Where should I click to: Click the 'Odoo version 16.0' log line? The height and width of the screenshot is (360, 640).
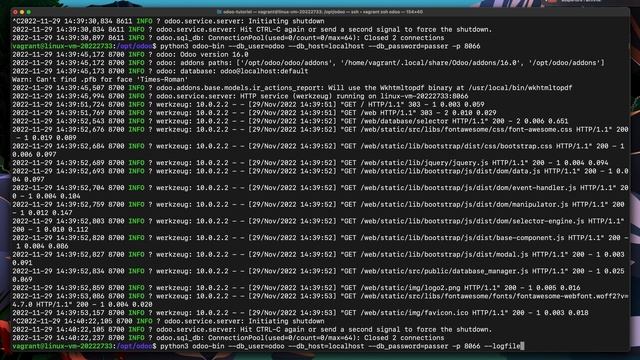pyautogui.click(x=130, y=54)
